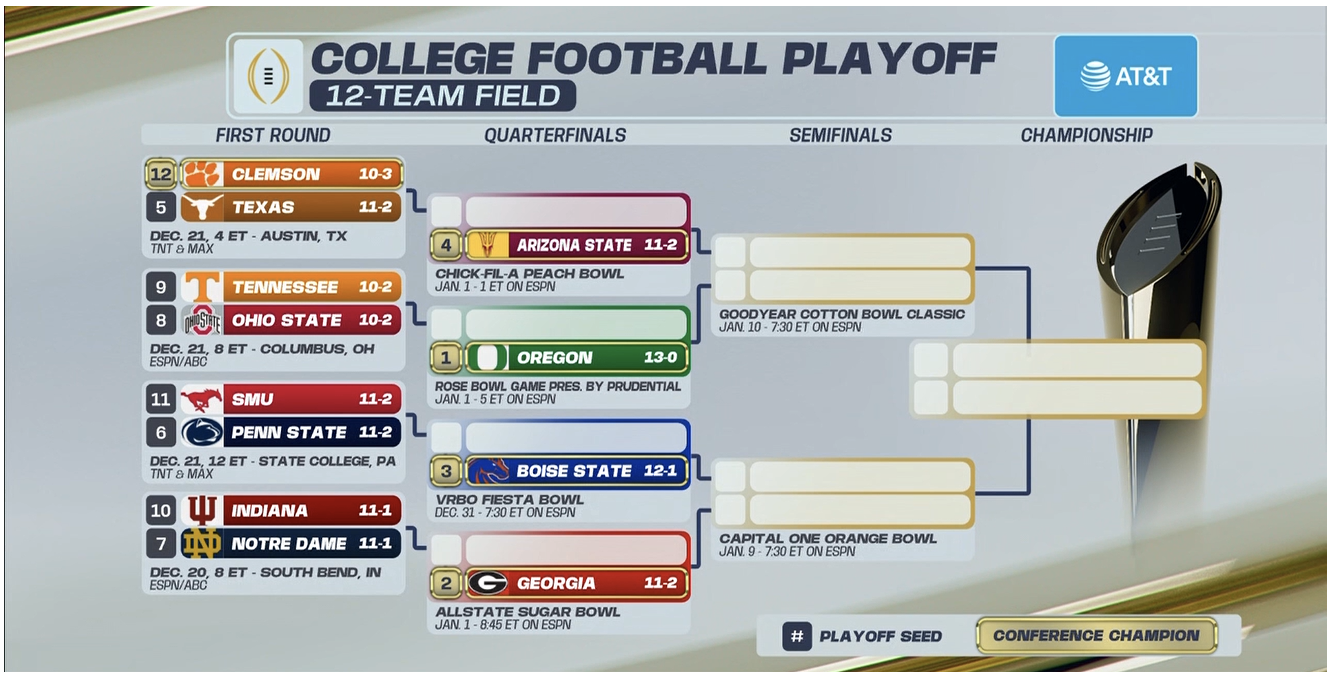The height and width of the screenshot is (674, 1328).
Task: Click the Indiana number 10 seed box
Action: pyautogui.click(x=160, y=511)
